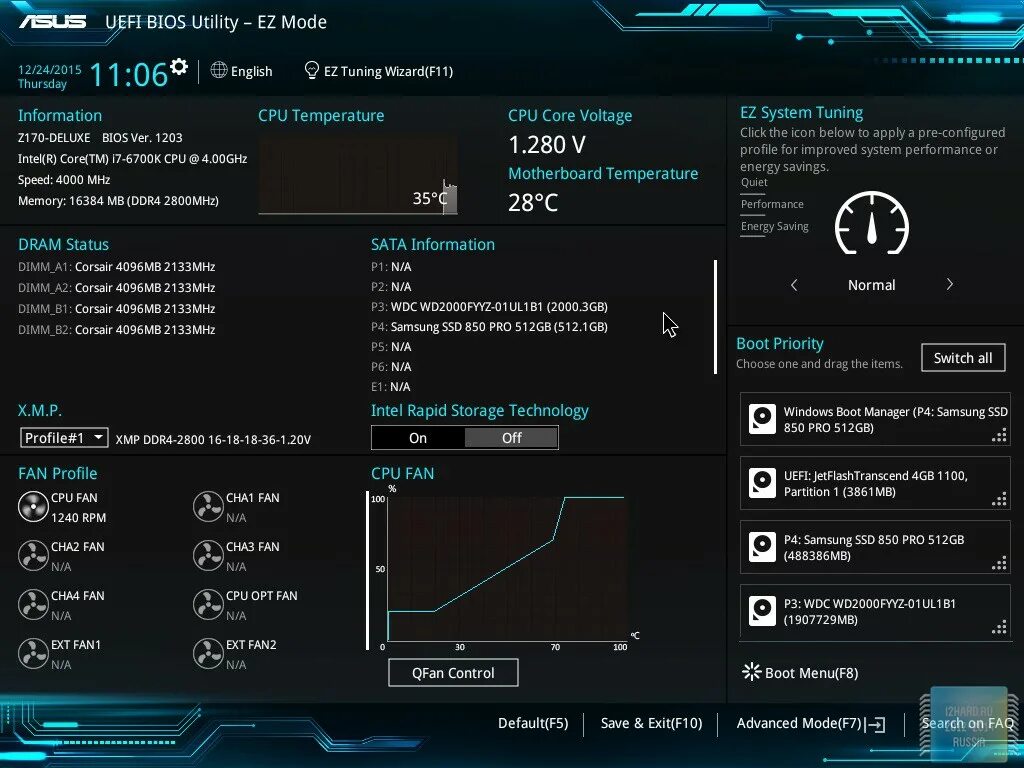Click the Z170-DELUXE BIOS Ver. 1203 line
Viewport: 1024px width, 768px height.
click(100, 138)
